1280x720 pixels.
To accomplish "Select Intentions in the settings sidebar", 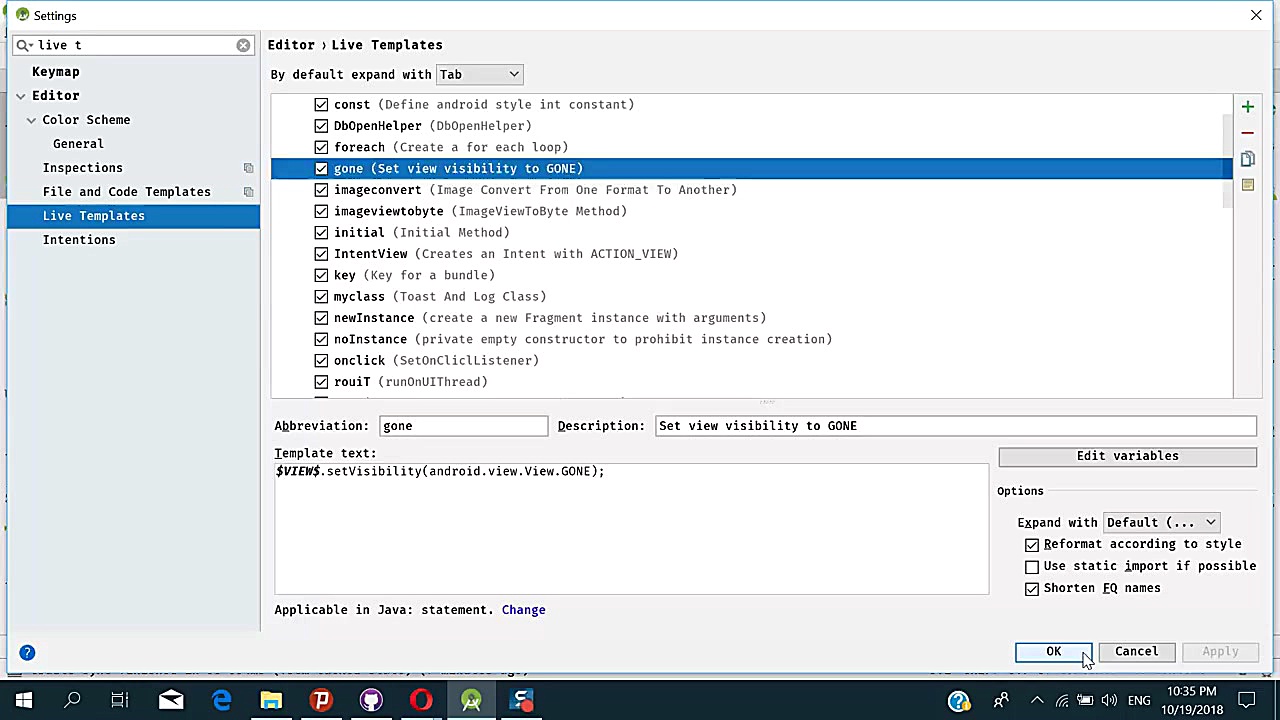I will tap(79, 239).
